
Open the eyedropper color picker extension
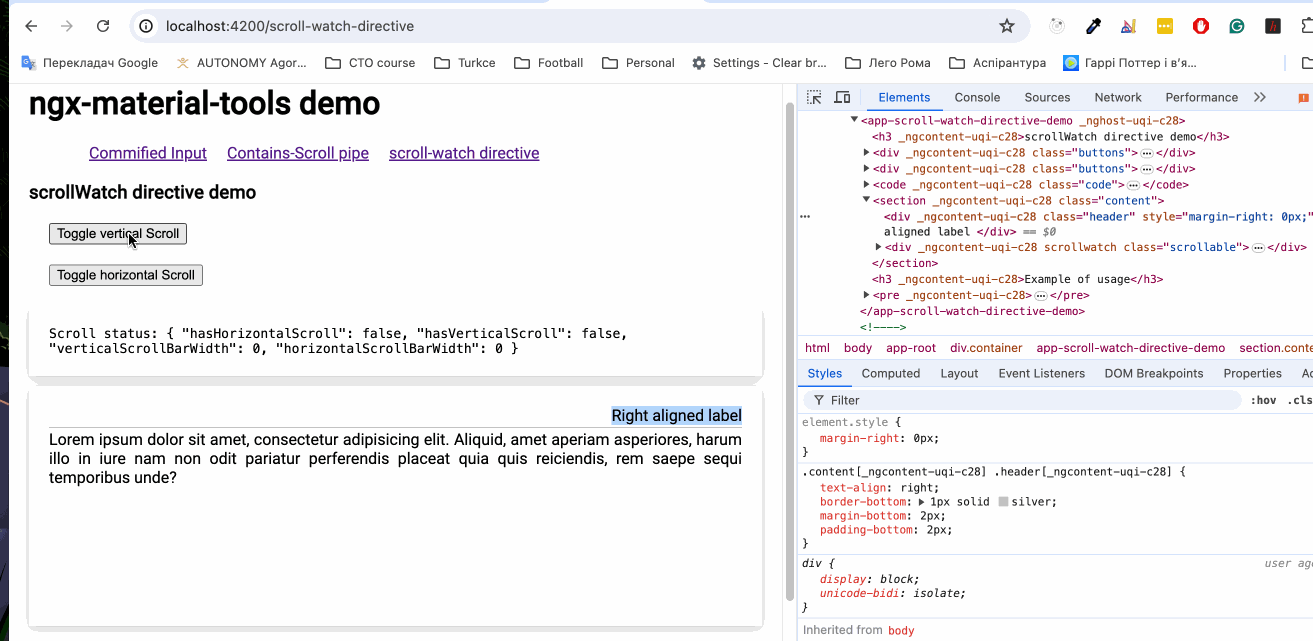click(x=1094, y=26)
